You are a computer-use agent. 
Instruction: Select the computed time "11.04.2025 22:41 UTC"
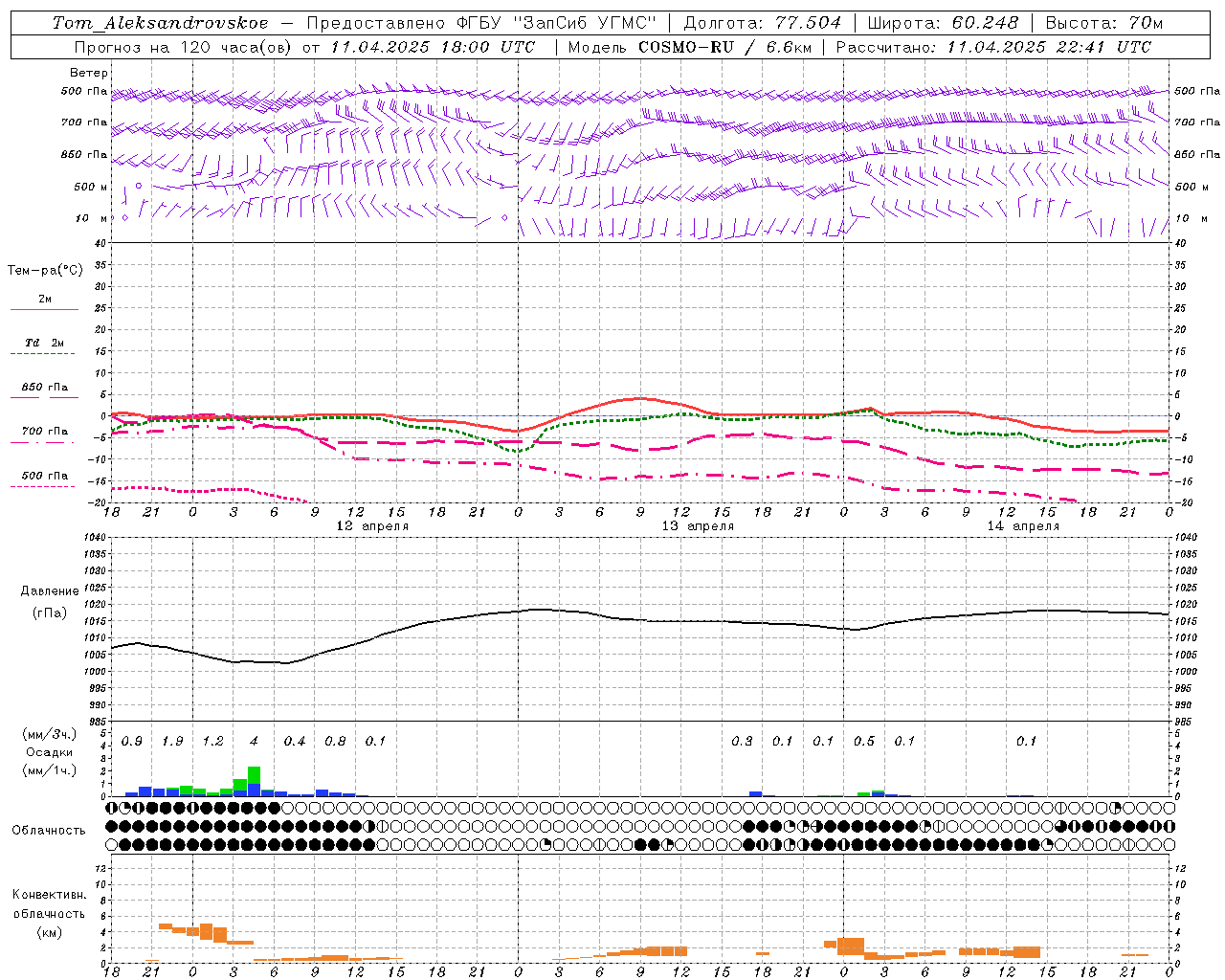(1049, 47)
